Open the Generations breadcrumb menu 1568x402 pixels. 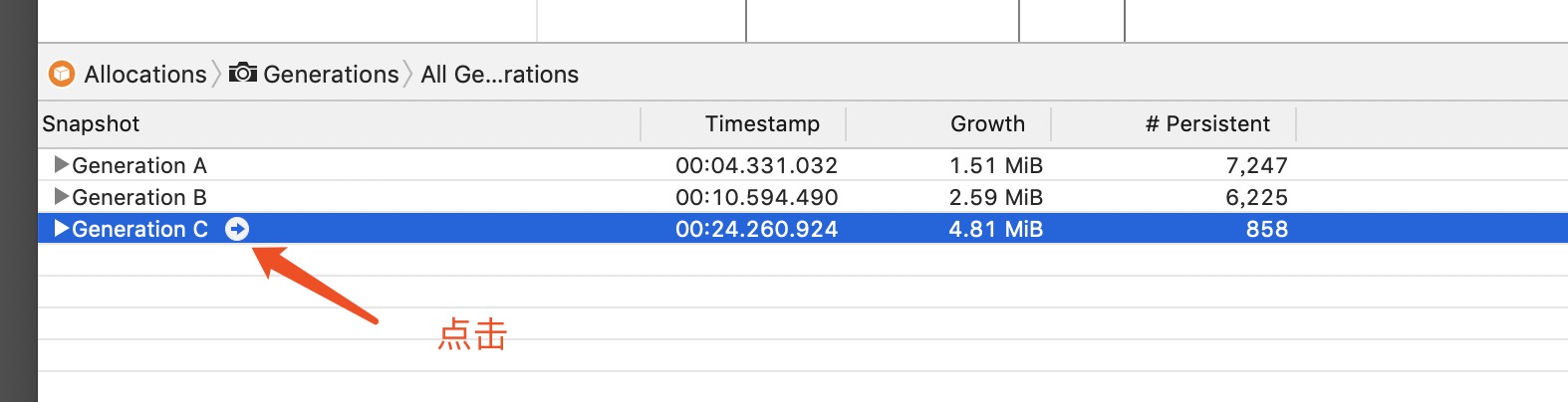331,74
